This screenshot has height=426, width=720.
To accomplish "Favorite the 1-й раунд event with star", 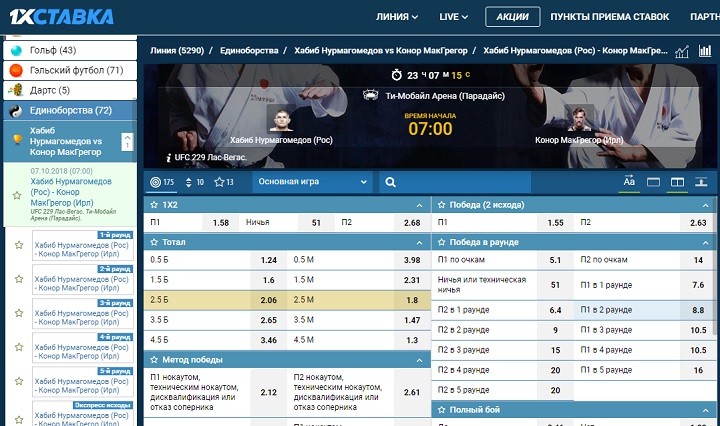I will (18, 245).
